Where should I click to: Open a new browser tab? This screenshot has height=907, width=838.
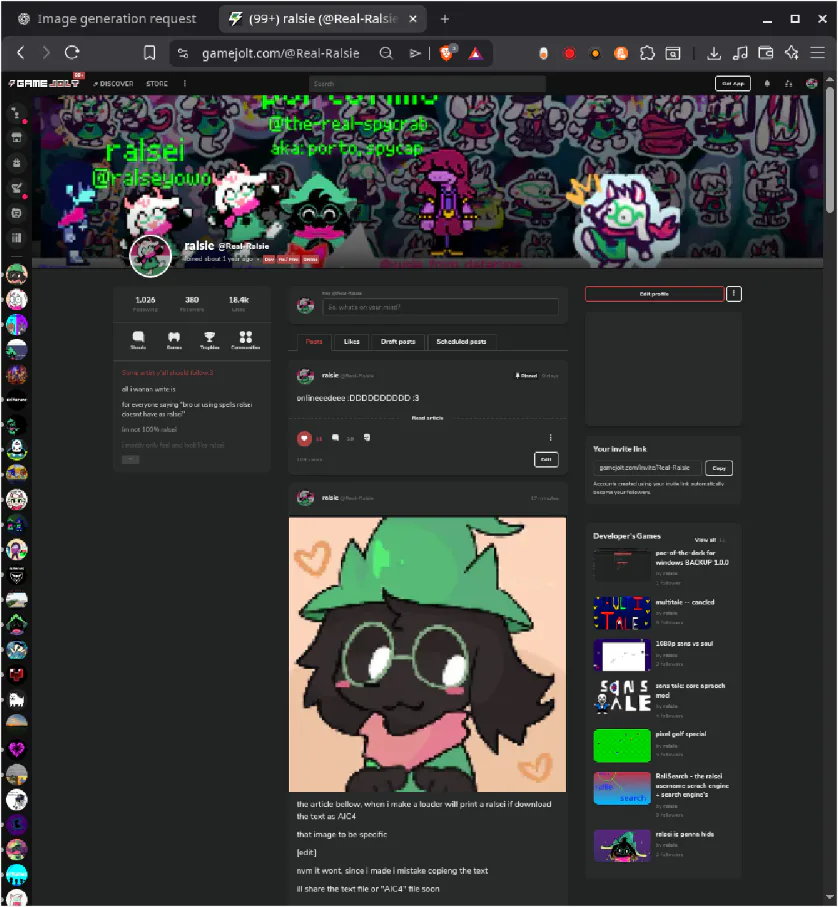[x=445, y=19]
